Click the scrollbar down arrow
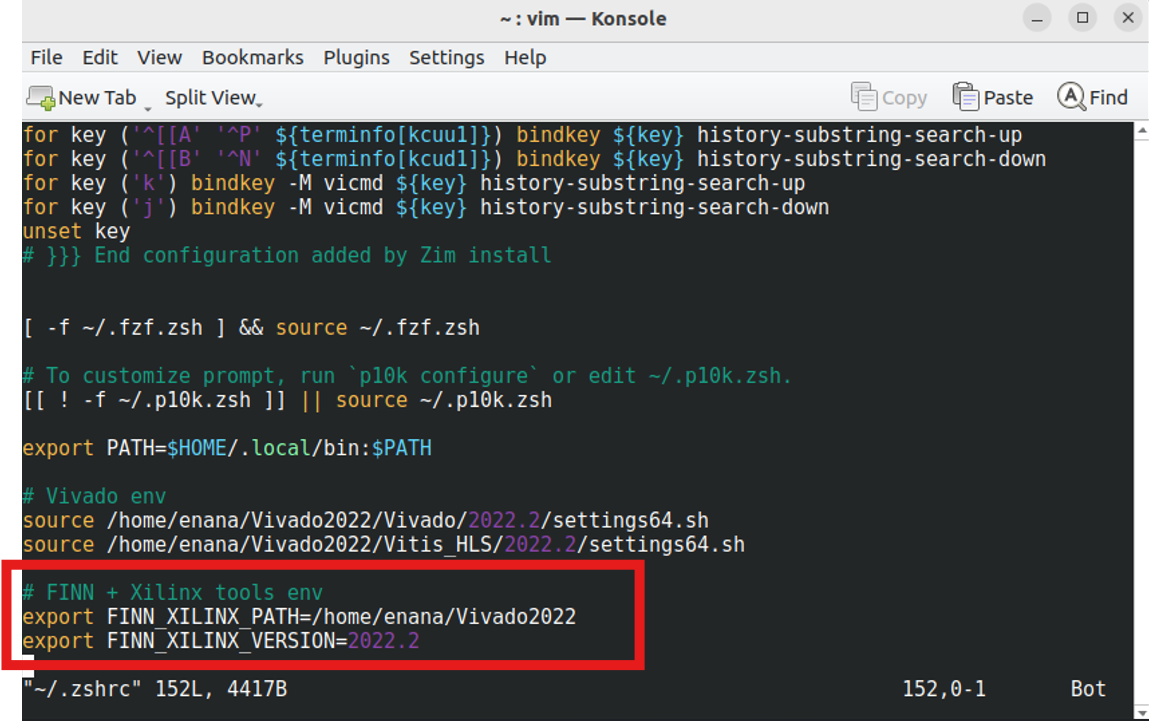Screen dimensions: 1149x721 pyautogui.click(x=1141, y=712)
